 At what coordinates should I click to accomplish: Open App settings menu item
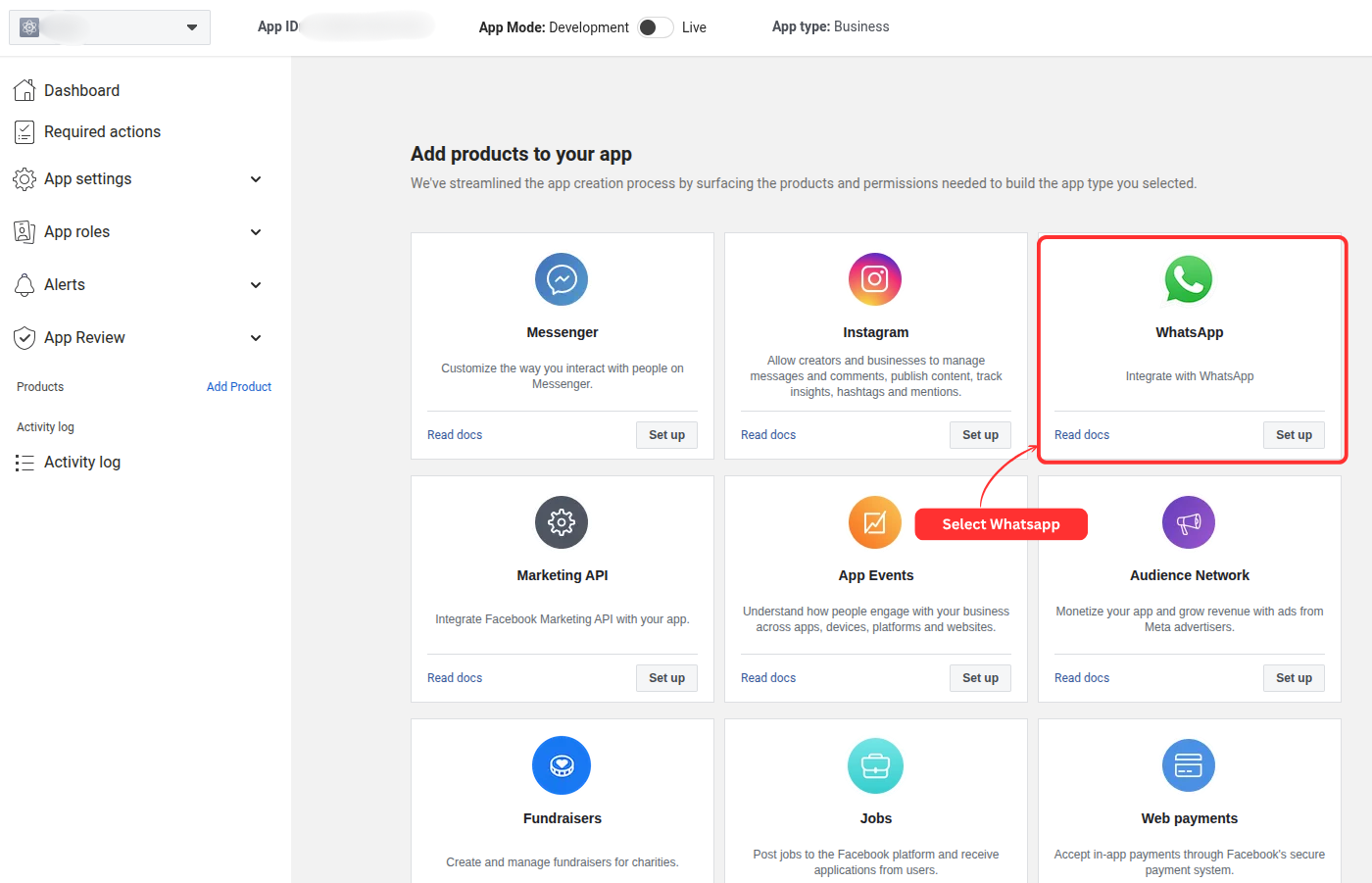tap(87, 179)
